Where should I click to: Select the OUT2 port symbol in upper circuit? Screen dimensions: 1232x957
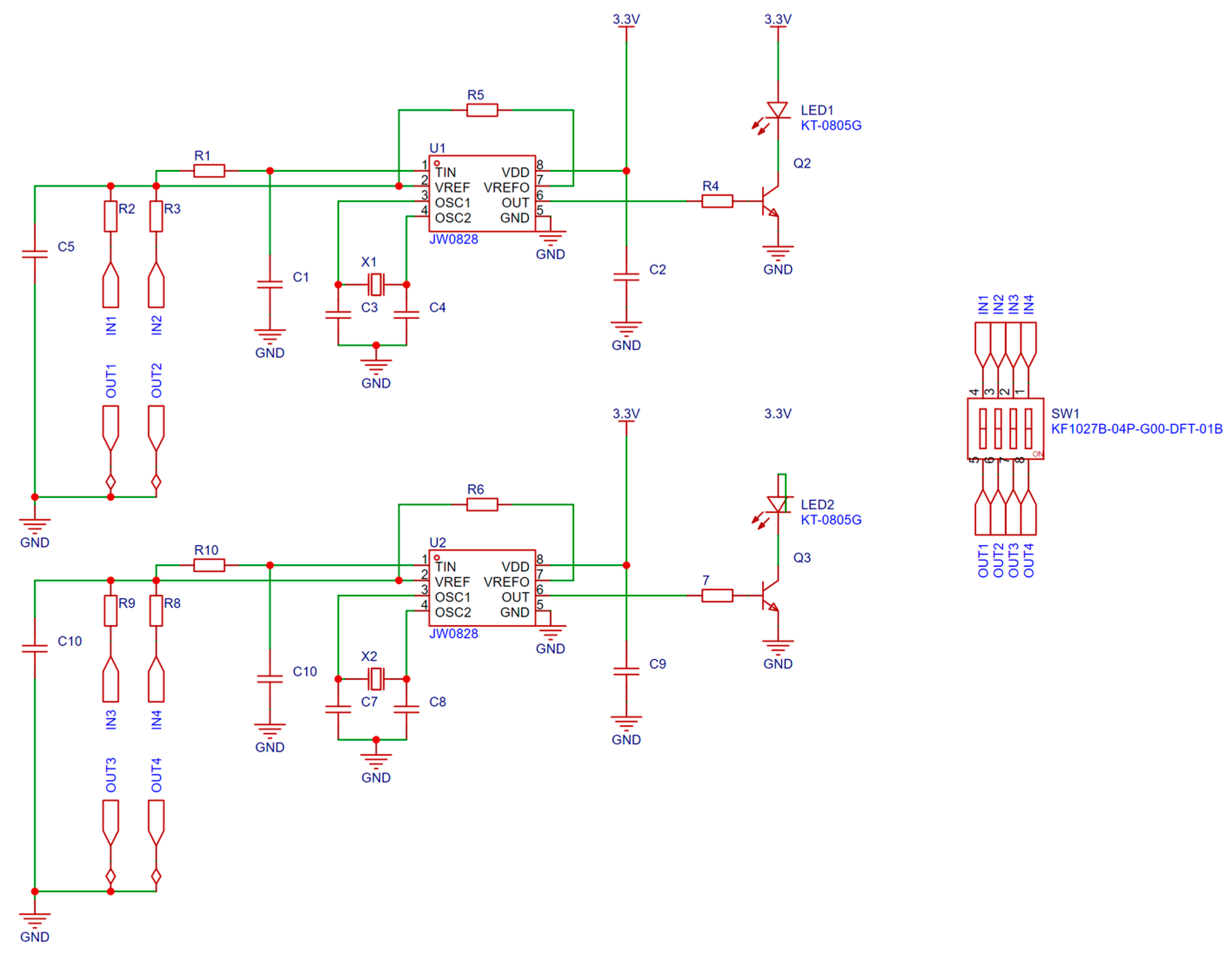pos(156,428)
